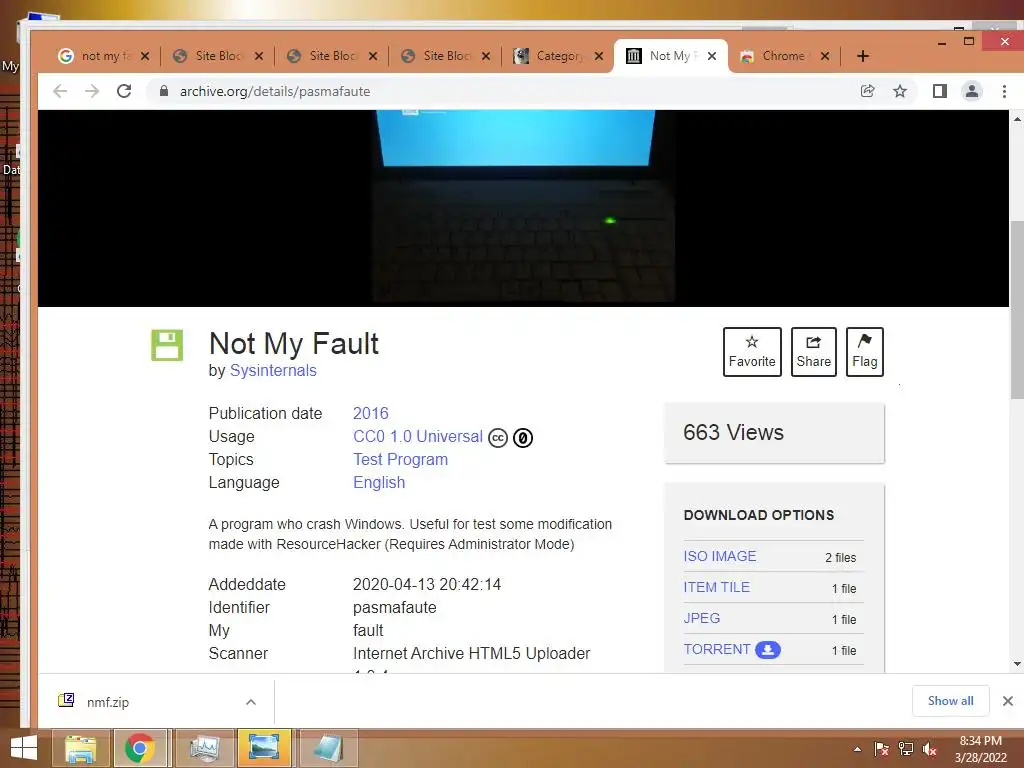Image resolution: width=1024 pixels, height=768 pixels.
Task: Click the Not My Fault title heading
Action: (294, 344)
